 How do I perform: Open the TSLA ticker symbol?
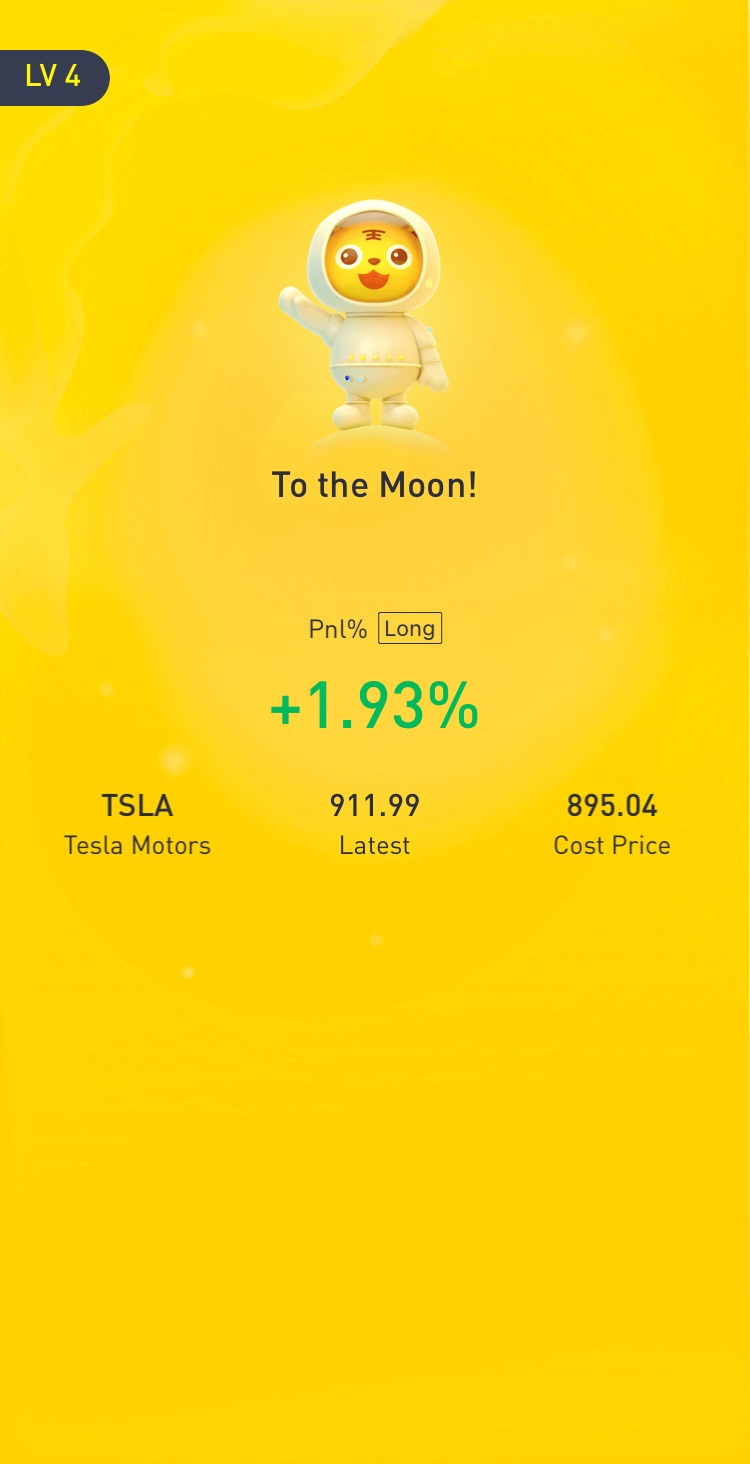click(137, 805)
